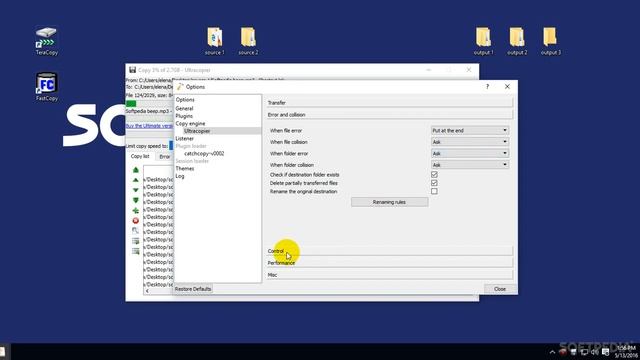Screen dimensions: 640x360
Task: Select Themes in options tree
Action: pos(184,169)
